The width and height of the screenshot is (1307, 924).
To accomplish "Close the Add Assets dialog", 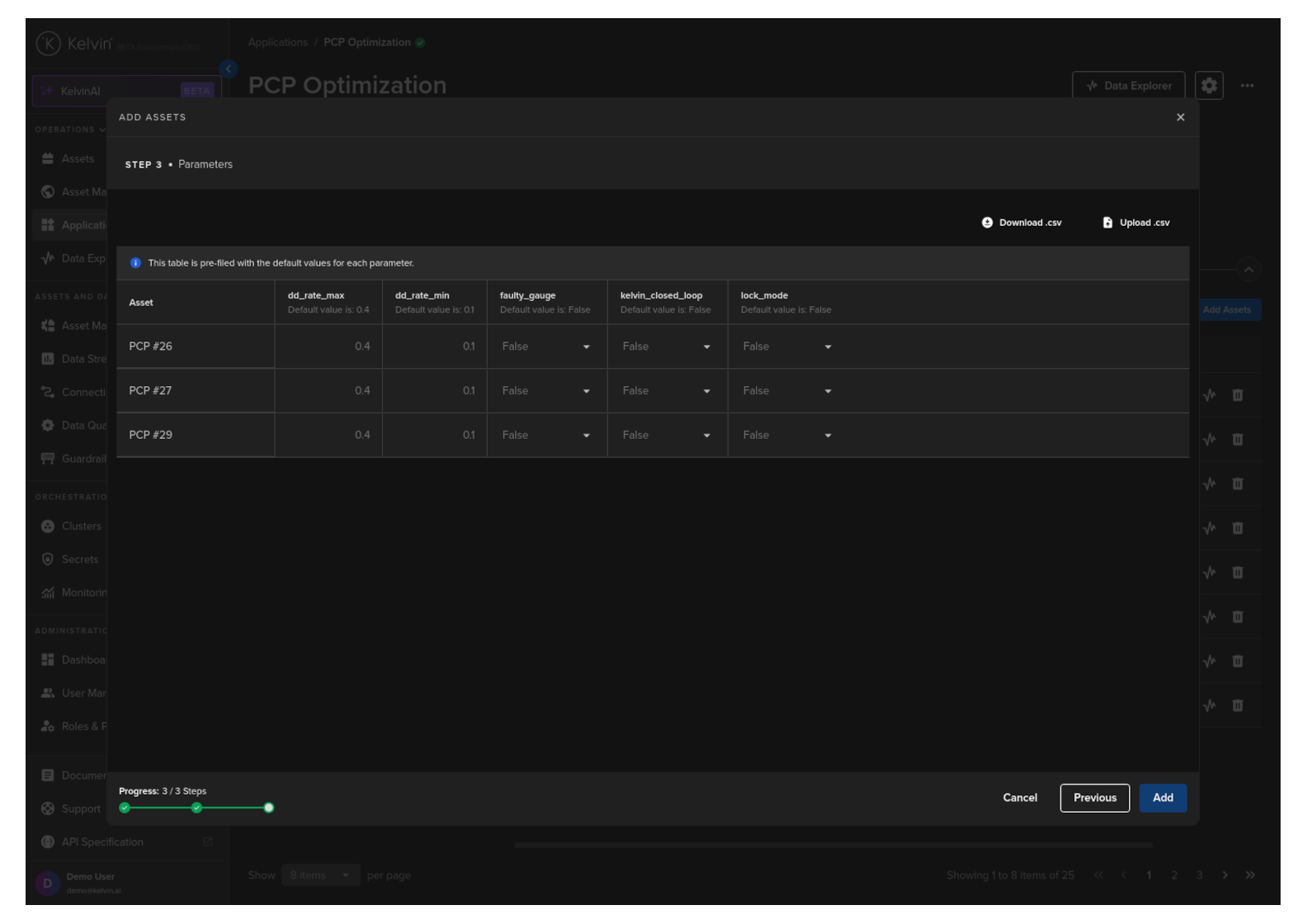I will 1180,117.
